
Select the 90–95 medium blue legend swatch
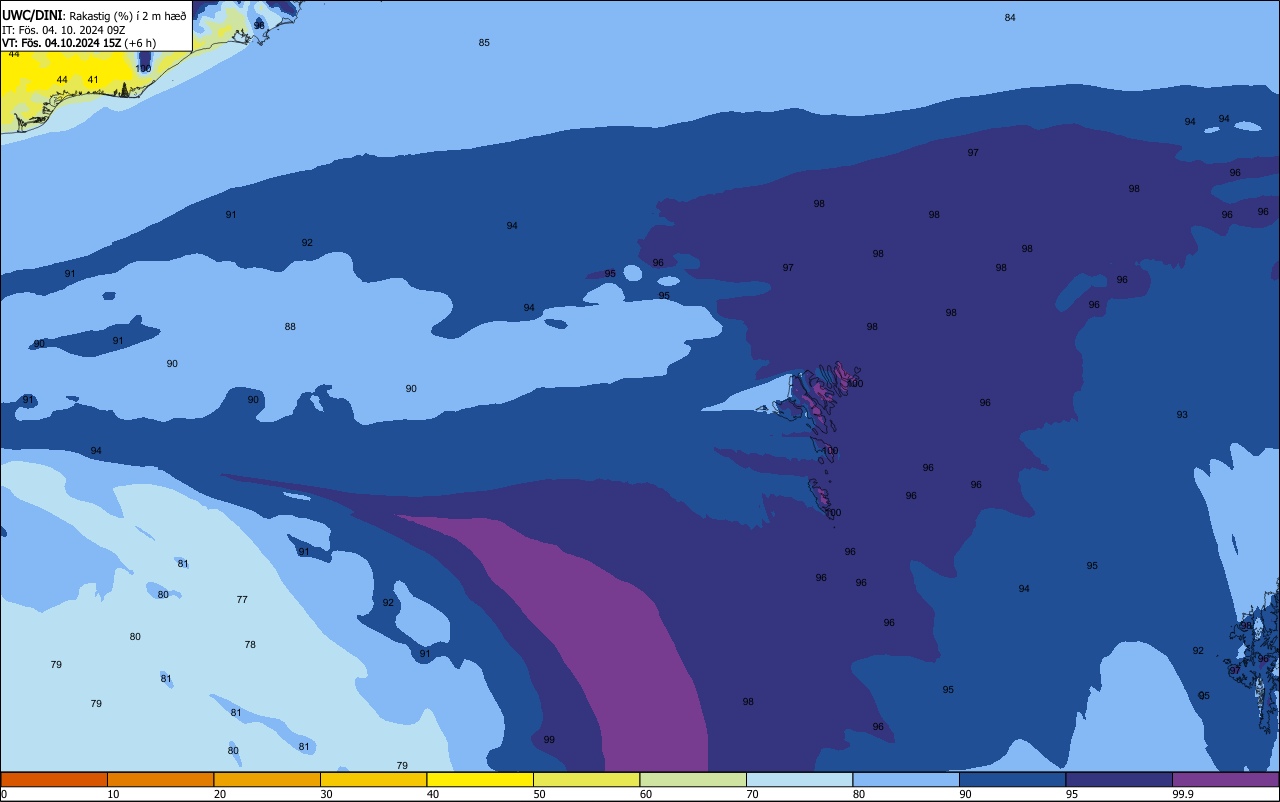1012,779
